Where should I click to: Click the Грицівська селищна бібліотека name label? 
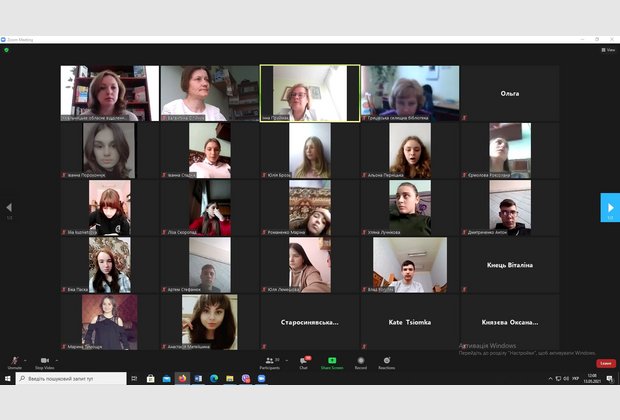pyautogui.click(x=397, y=118)
